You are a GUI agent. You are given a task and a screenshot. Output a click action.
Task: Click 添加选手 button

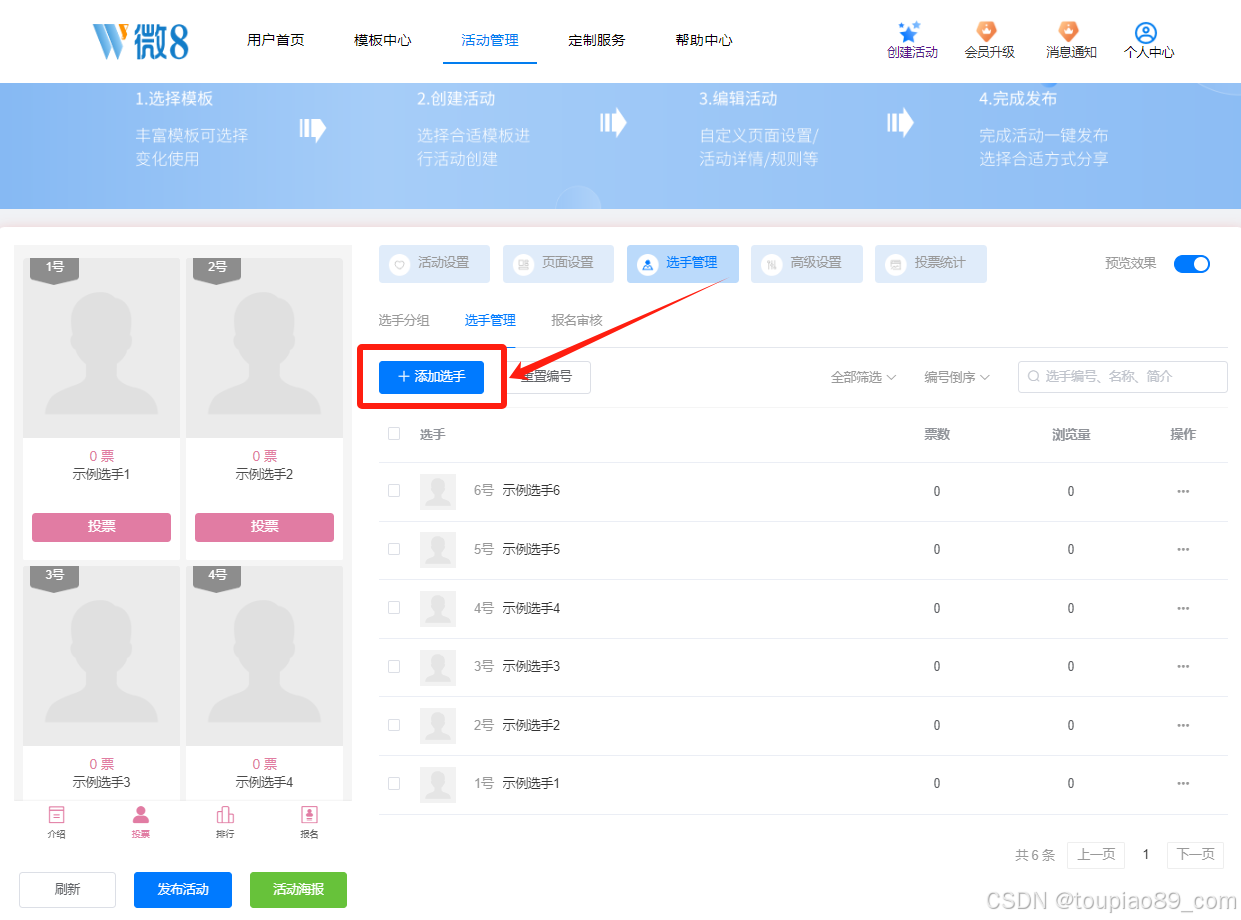(x=432, y=377)
